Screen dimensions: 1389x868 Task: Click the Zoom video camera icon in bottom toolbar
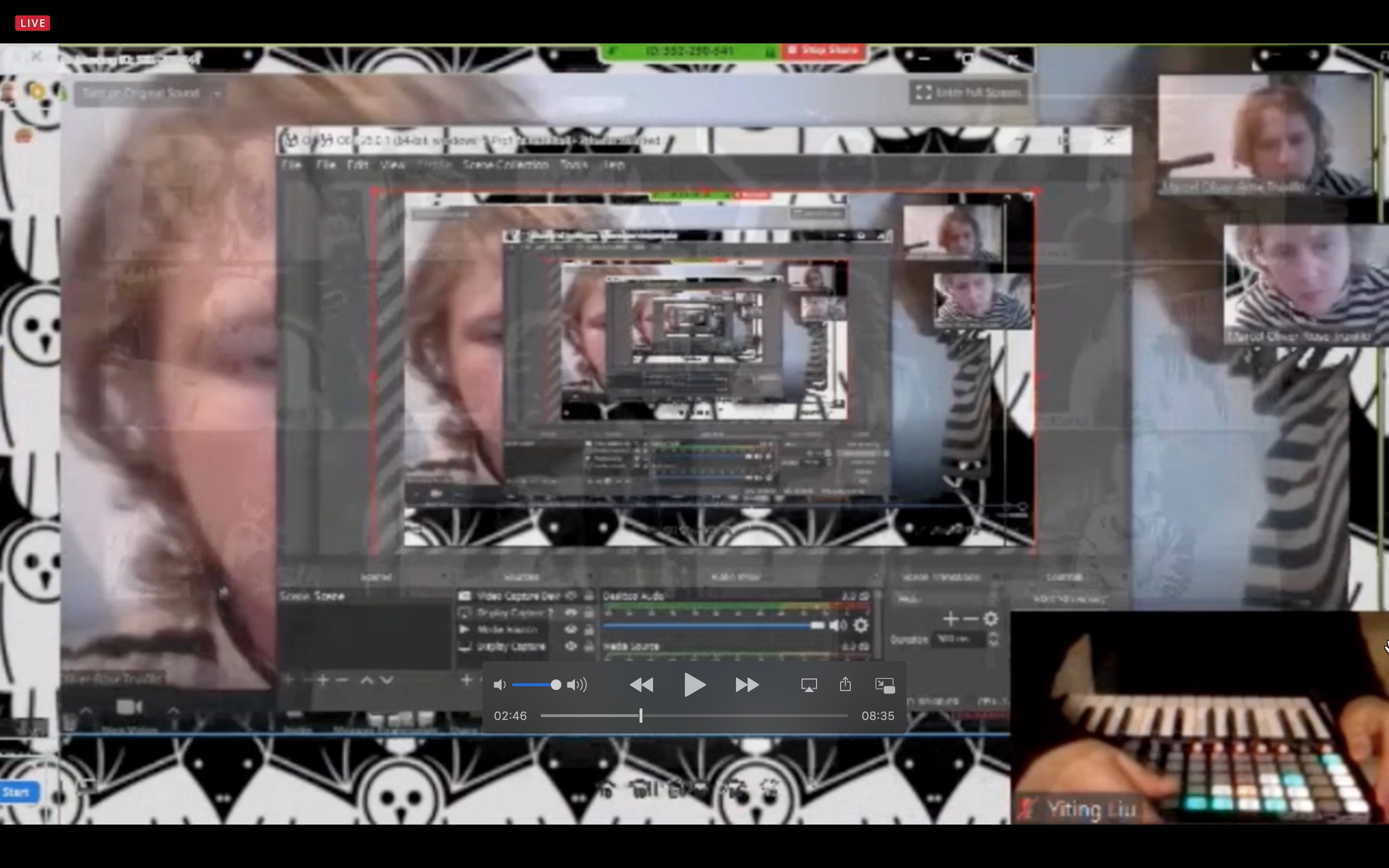129,707
